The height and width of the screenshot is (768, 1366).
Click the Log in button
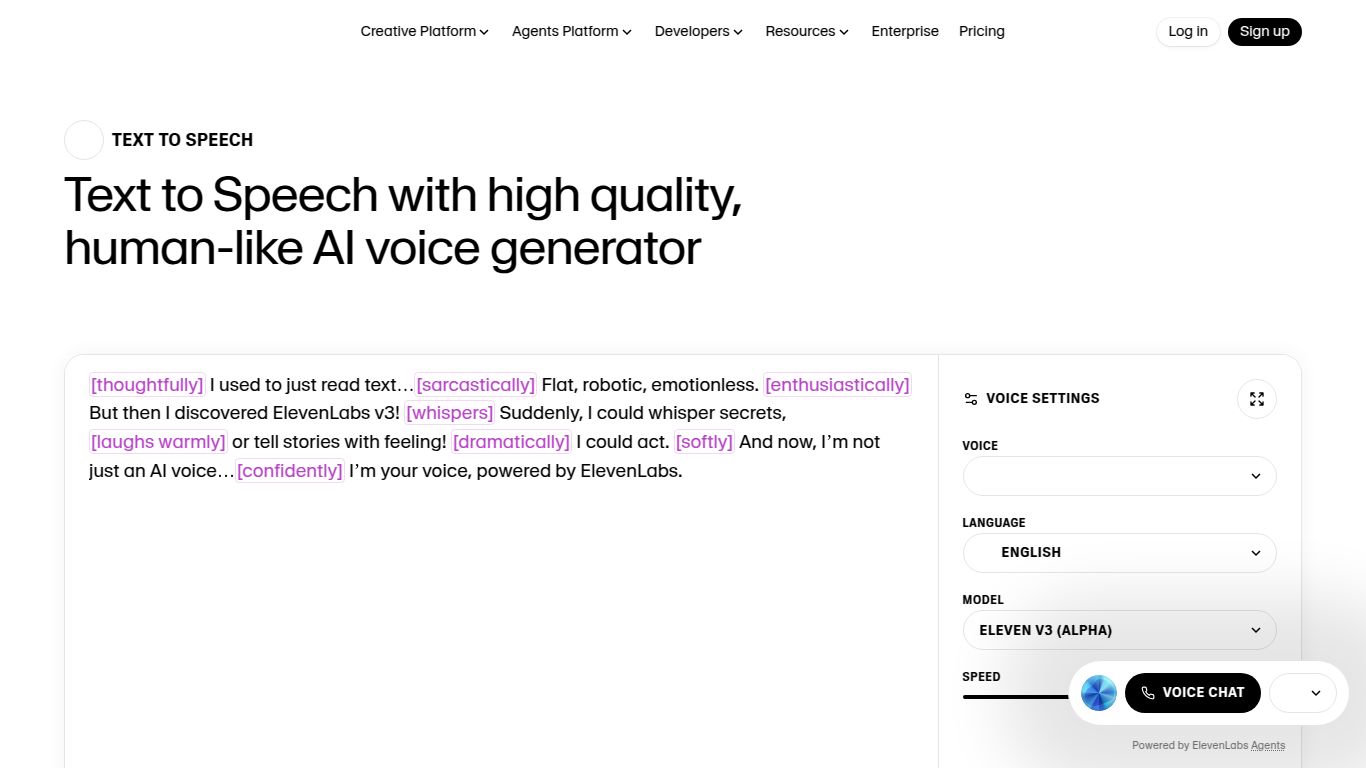tap(1187, 31)
